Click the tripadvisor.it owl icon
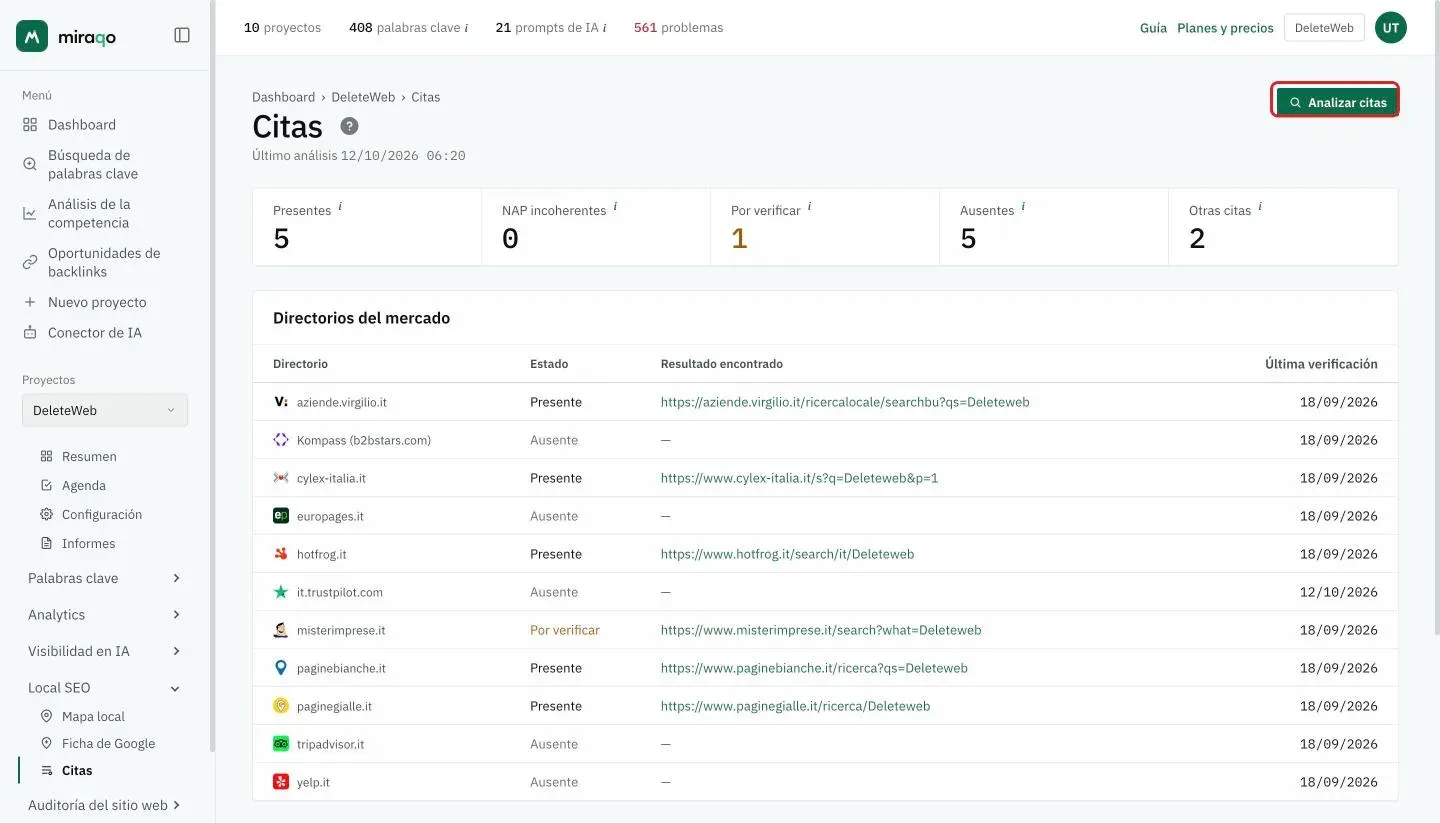 [281, 744]
